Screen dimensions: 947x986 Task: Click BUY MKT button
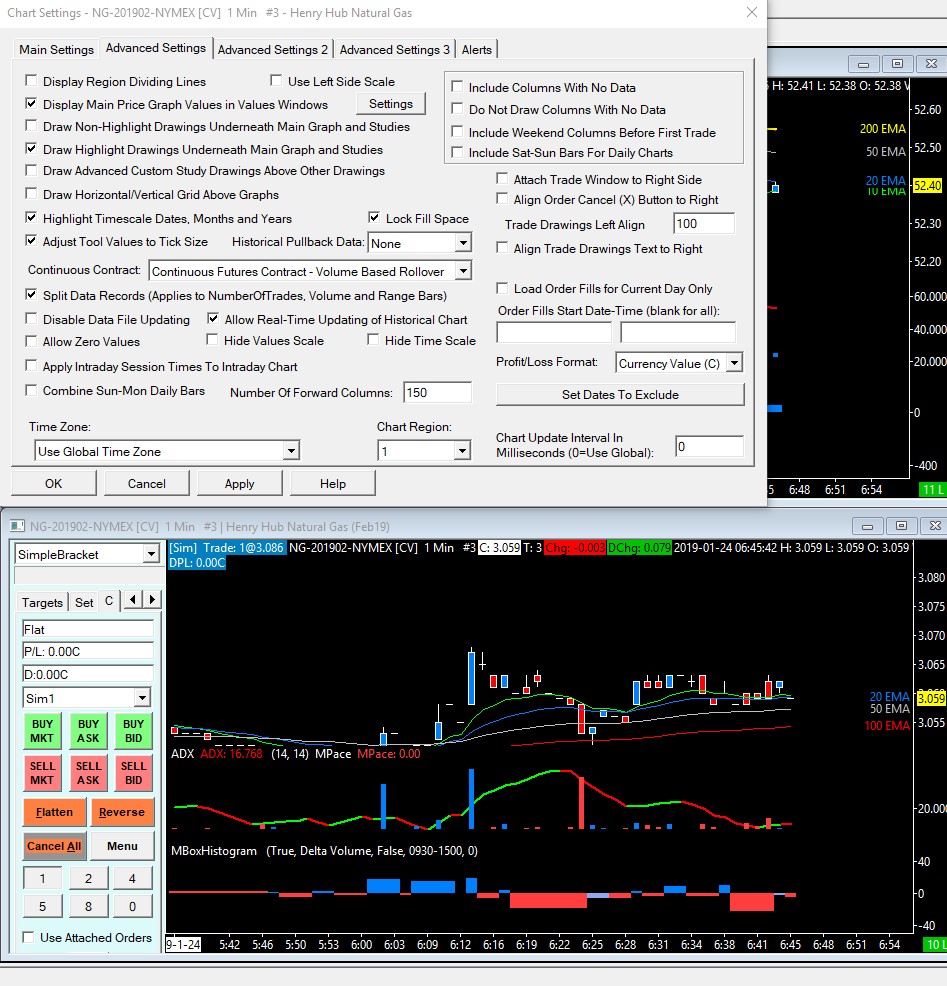42,731
